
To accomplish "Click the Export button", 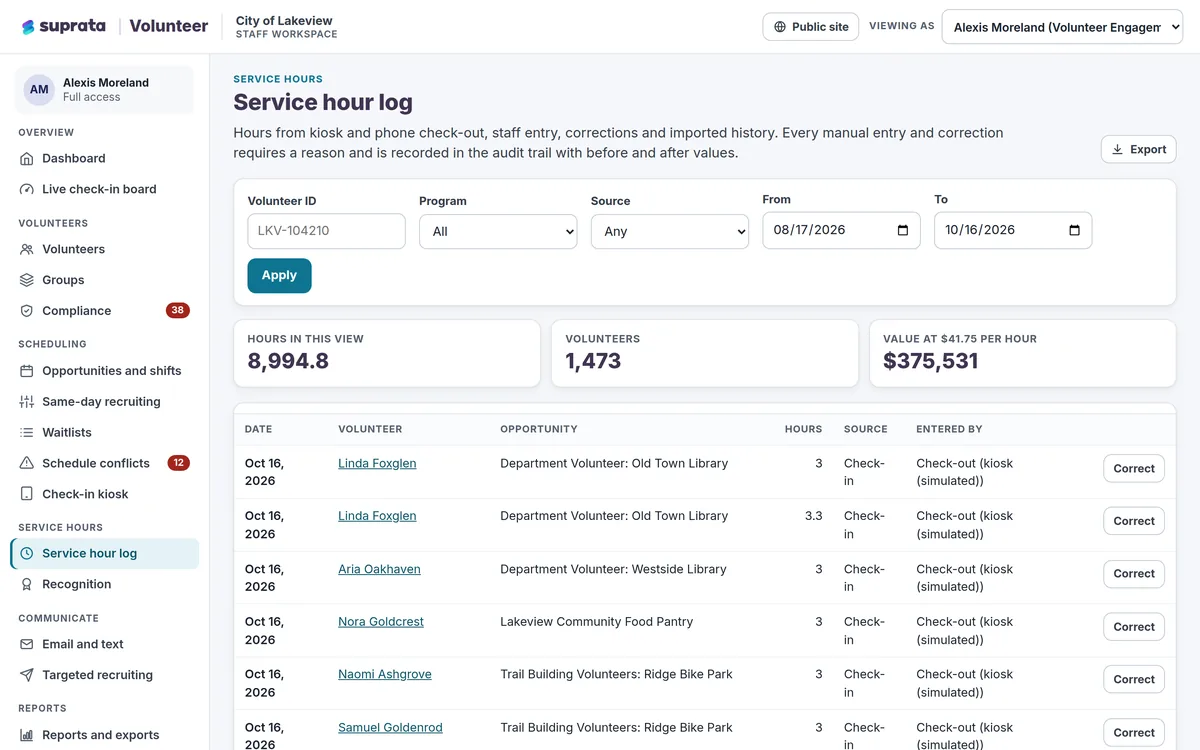I will pyautogui.click(x=1139, y=149).
